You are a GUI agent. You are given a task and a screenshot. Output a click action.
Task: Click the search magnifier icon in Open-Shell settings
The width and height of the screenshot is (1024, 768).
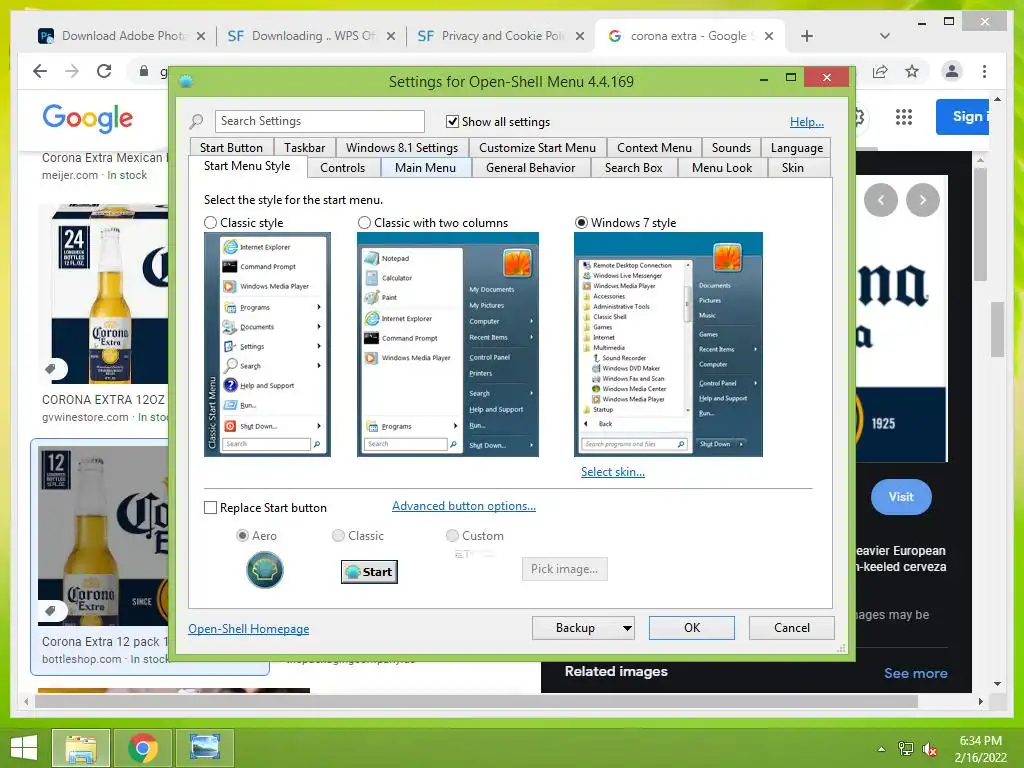pyautogui.click(x=196, y=121)
